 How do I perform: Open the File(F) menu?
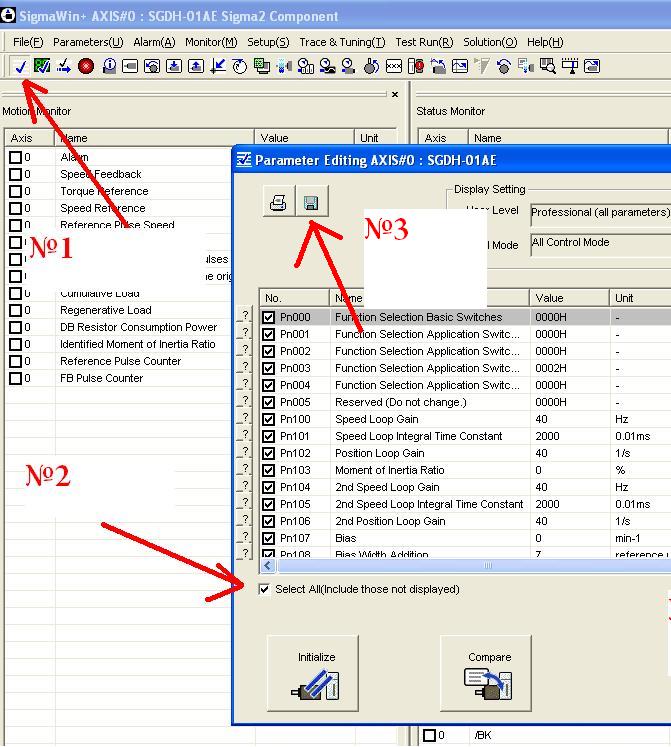(28, 42)
